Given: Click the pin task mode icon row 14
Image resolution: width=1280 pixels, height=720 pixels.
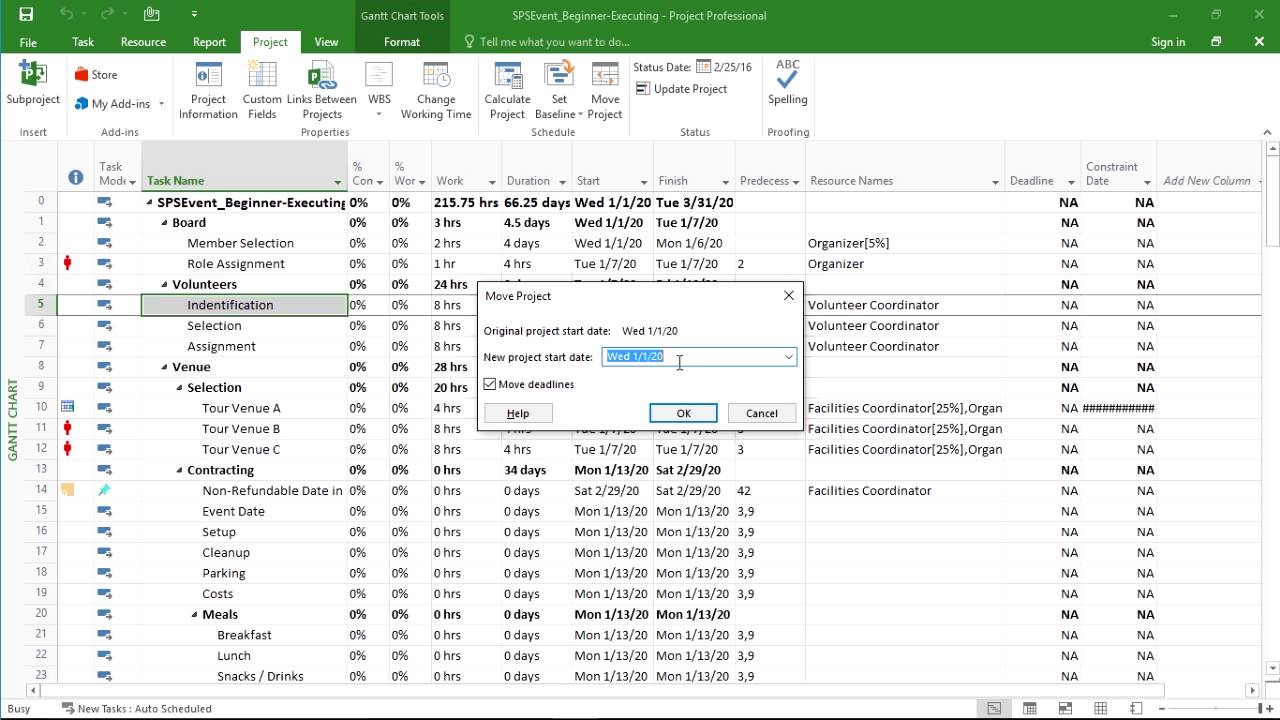Looking at the screenshot, I should tap(104, 490).
